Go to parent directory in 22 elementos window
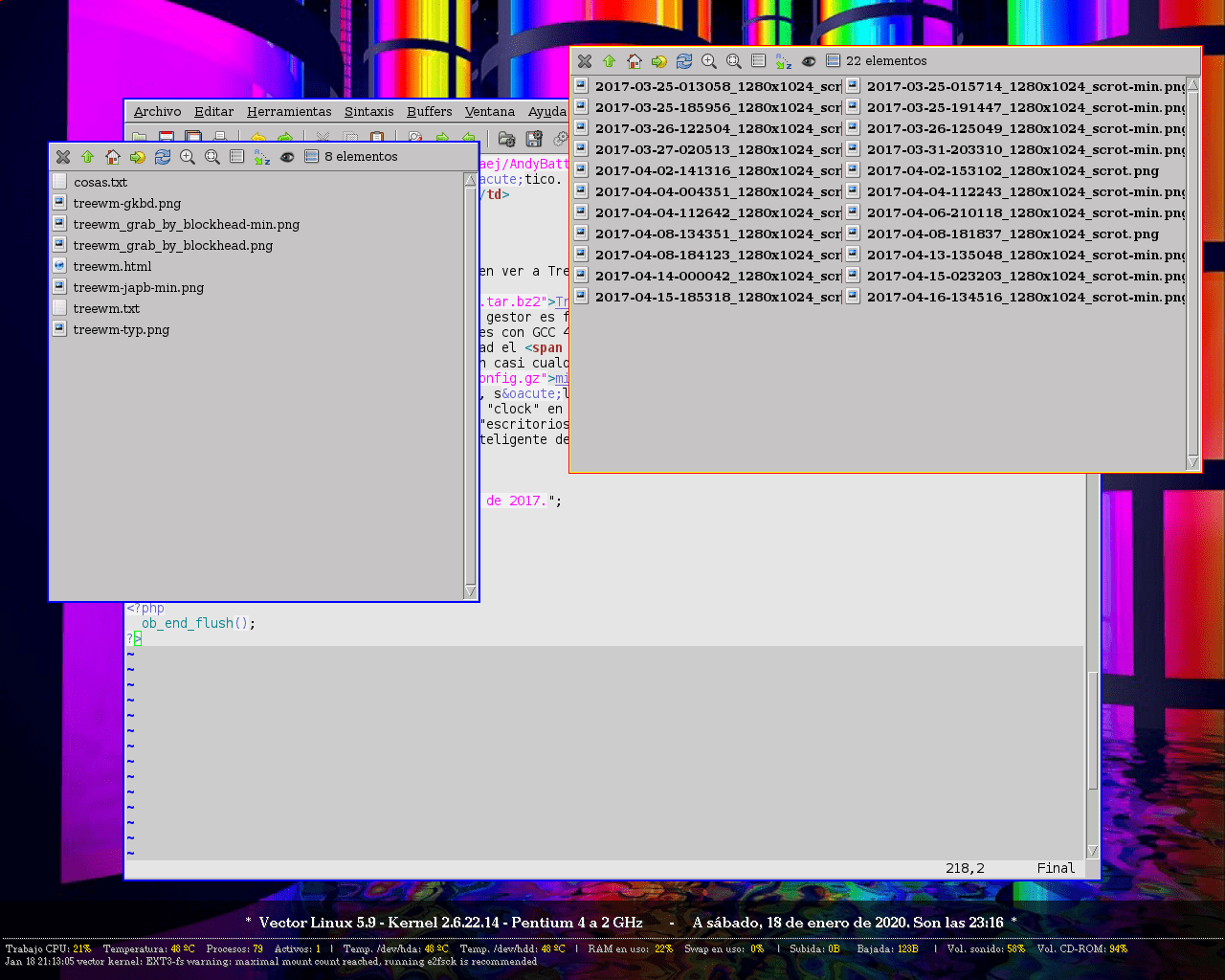The width and height of the screenshot is (1225, 980). [x=610, y=61]
